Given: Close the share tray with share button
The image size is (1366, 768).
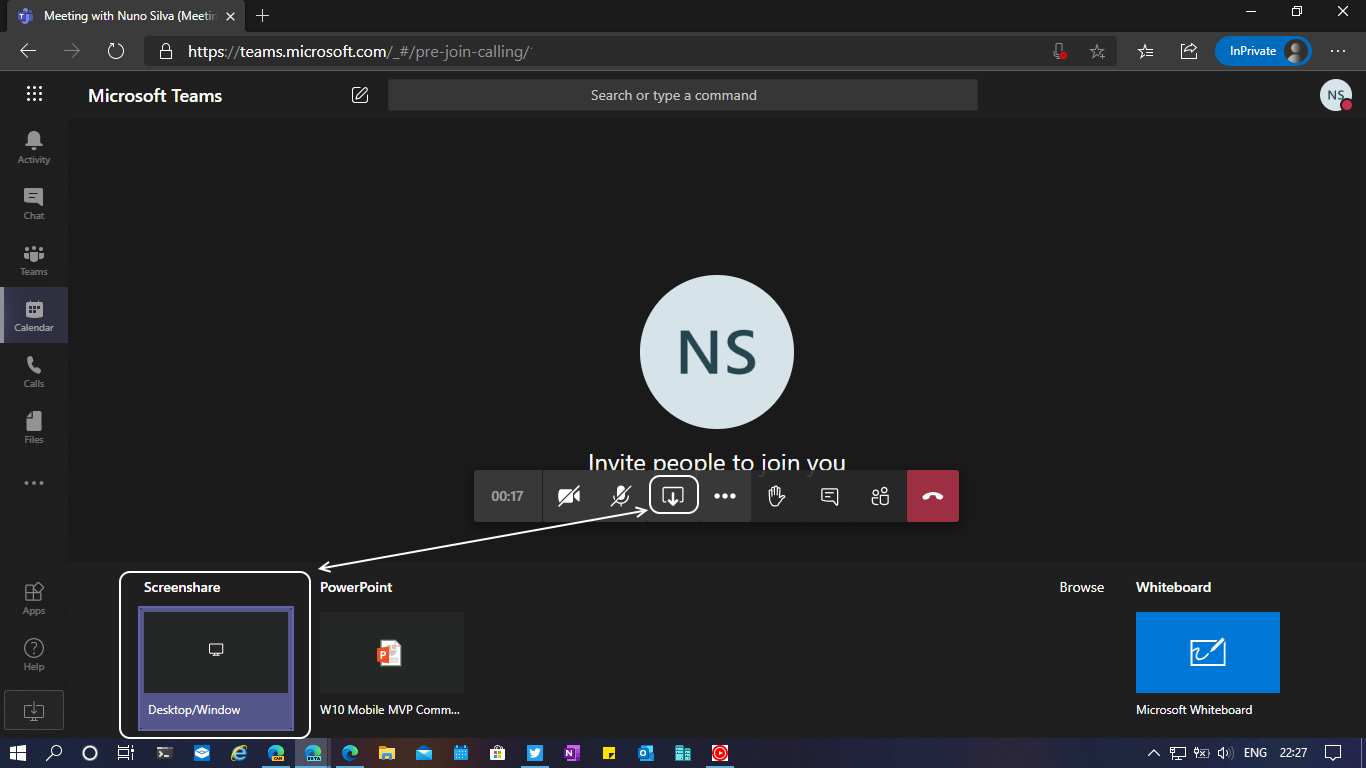Looking at the screenshot, I should (673, 496).
